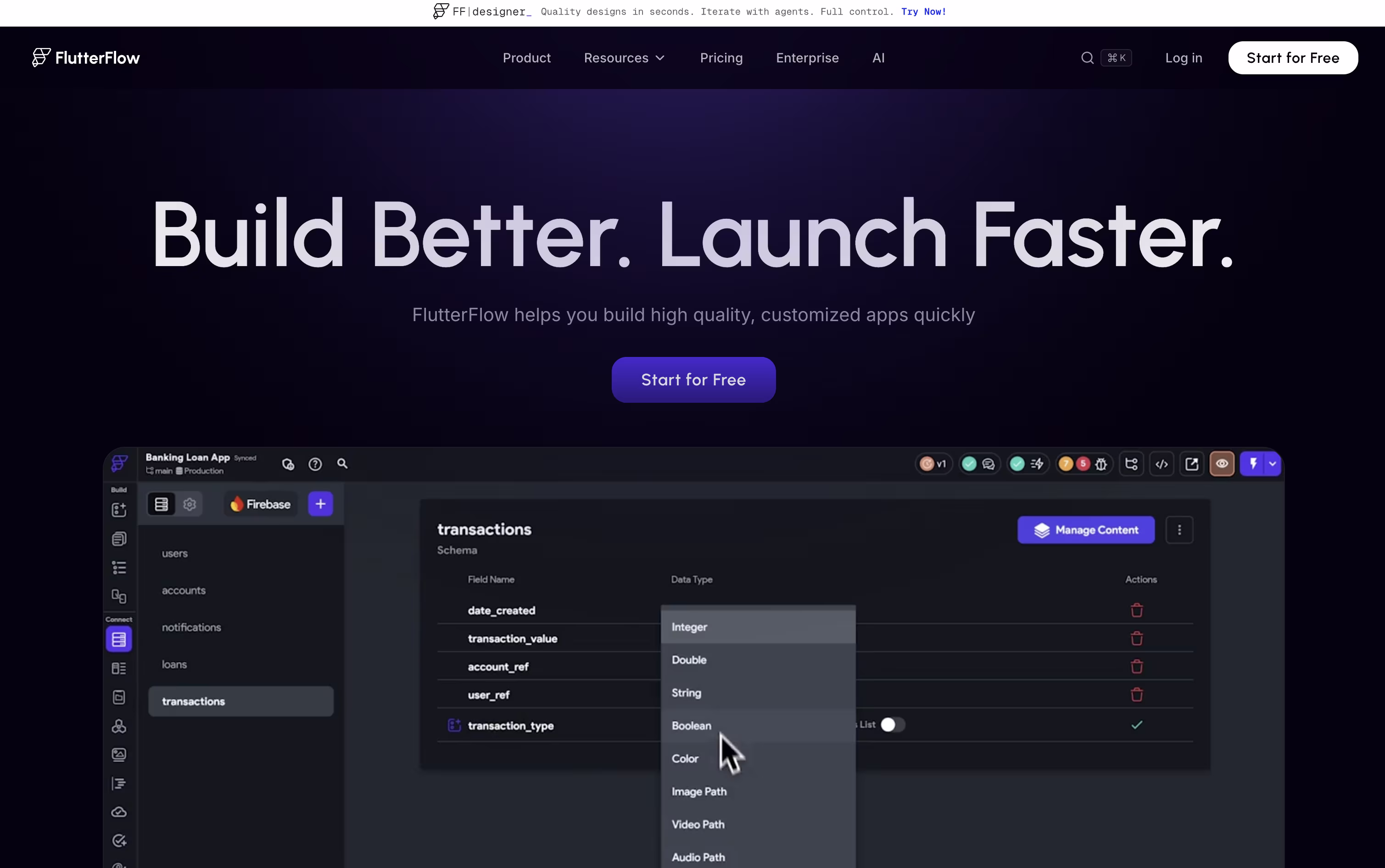Switch to the Firestore settings gear tab
This screenshot has width=1385, height=868.
click(190, 504)
